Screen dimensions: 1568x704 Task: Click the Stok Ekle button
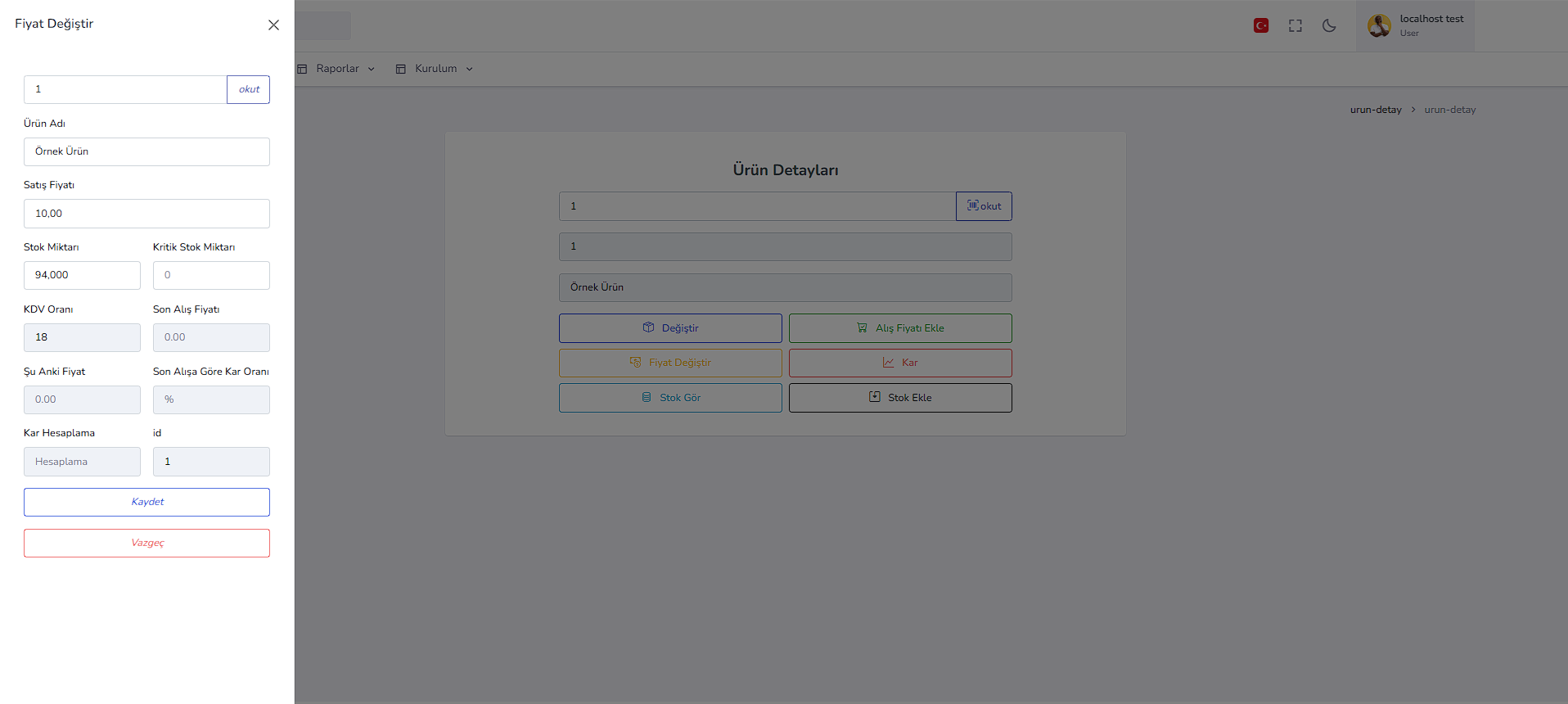point(900,398)
